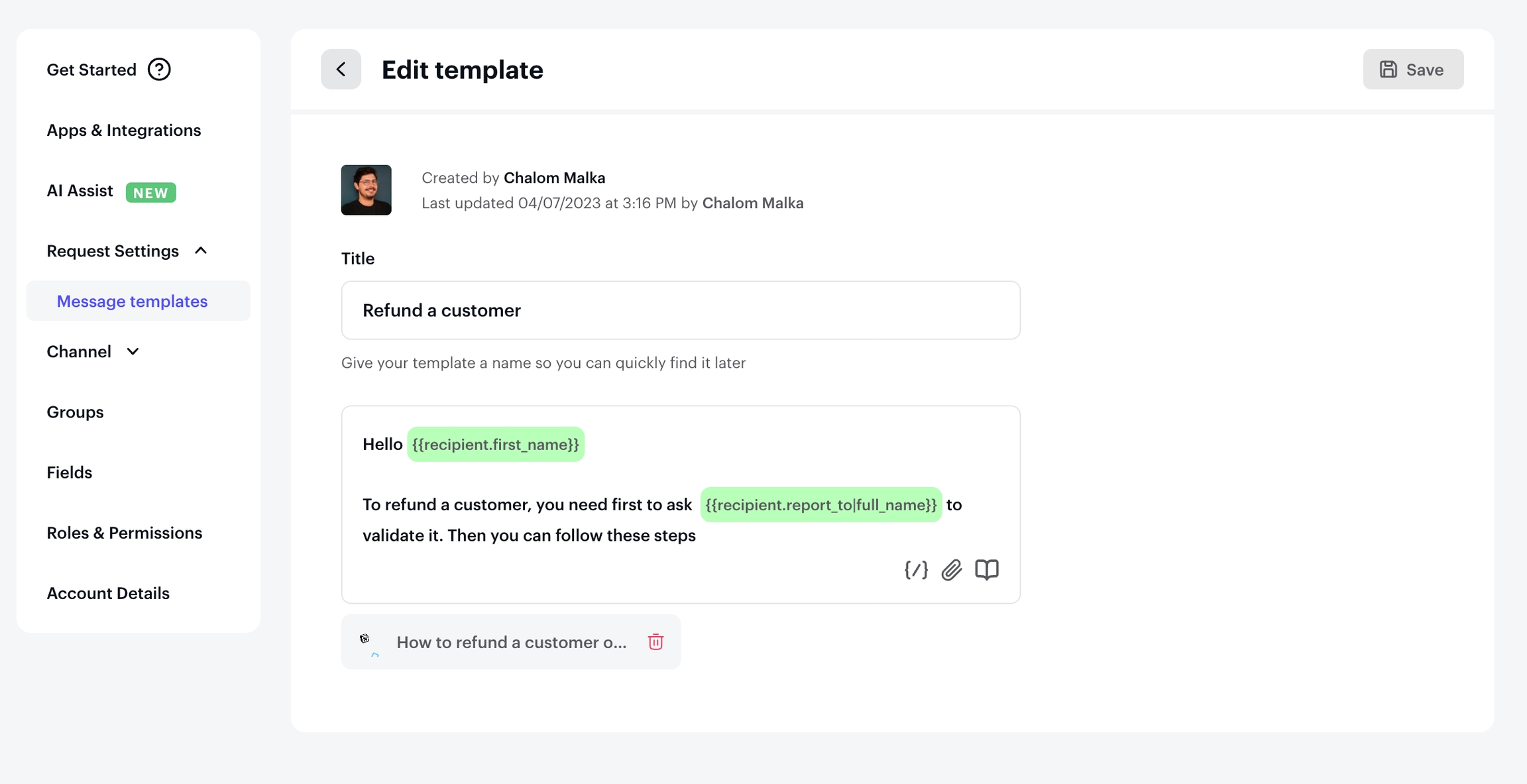Click Chalom Malka's profile photo
Image resolution: width=1527 pixels, height=784 pixels.
tap(366, 190)
